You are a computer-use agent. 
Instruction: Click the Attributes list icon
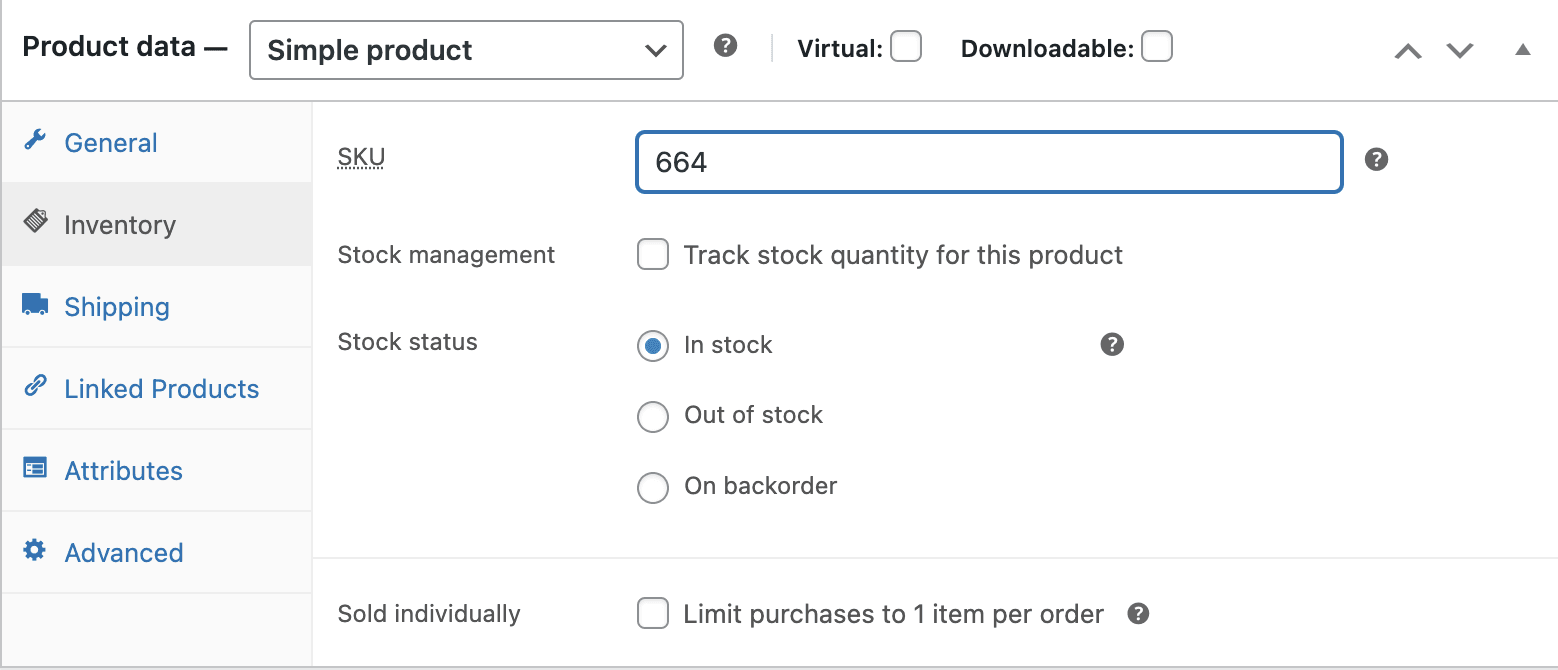[34, 470]
